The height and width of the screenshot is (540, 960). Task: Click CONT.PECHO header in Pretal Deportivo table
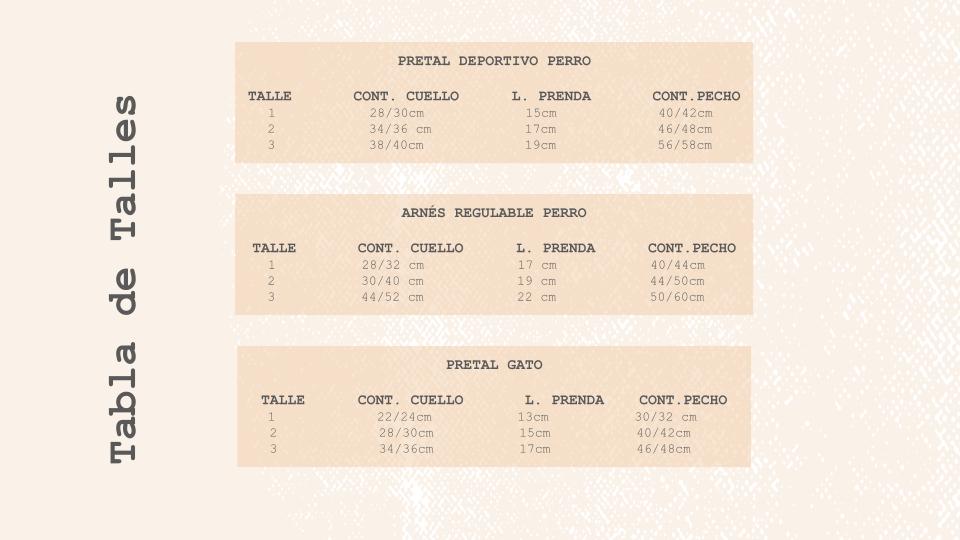tap(696, 96)
